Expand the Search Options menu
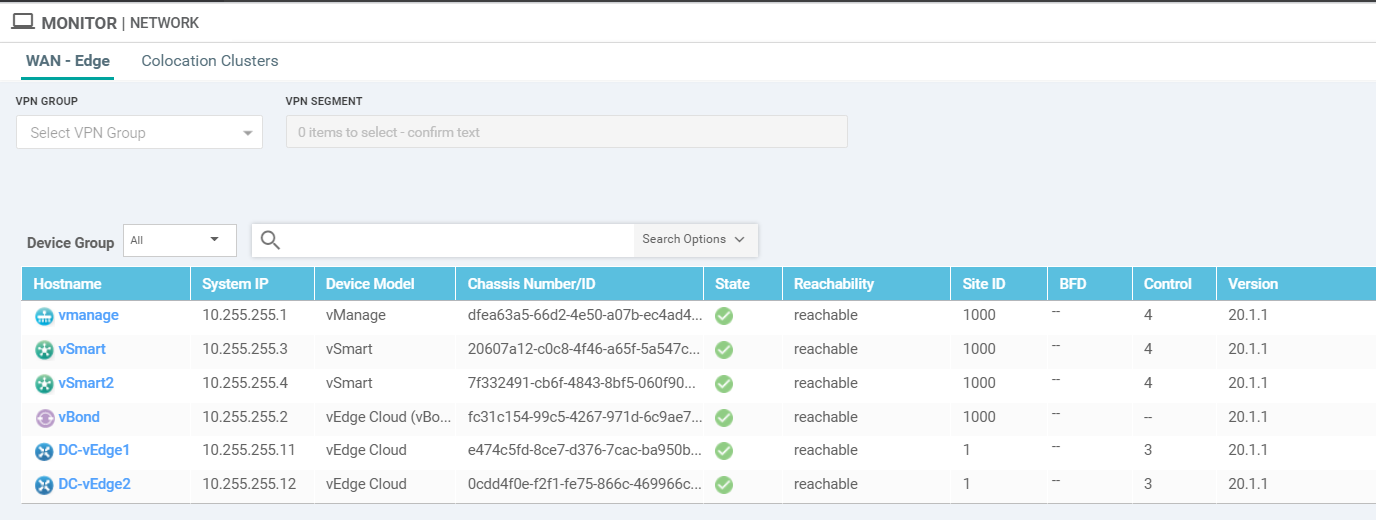The width and height of the screenshot is (1376, 520). point(694,240)
